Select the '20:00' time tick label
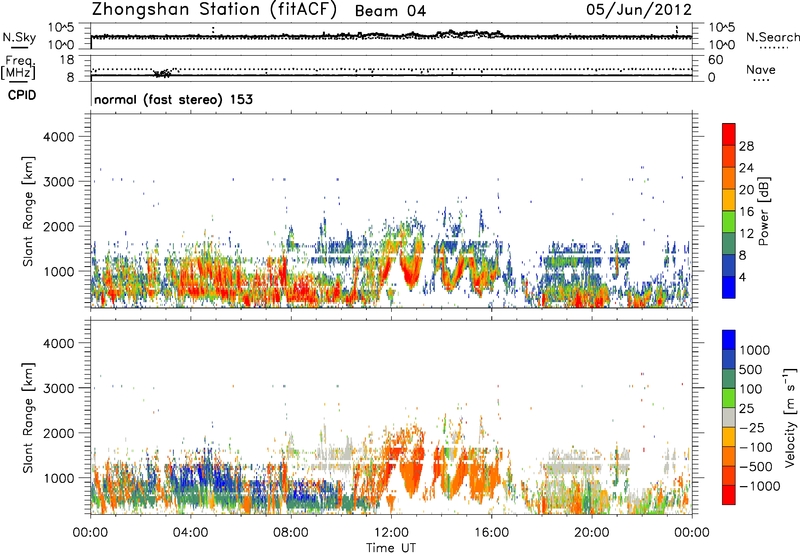Viewport: 800px width, 554px height. (591, 533)
